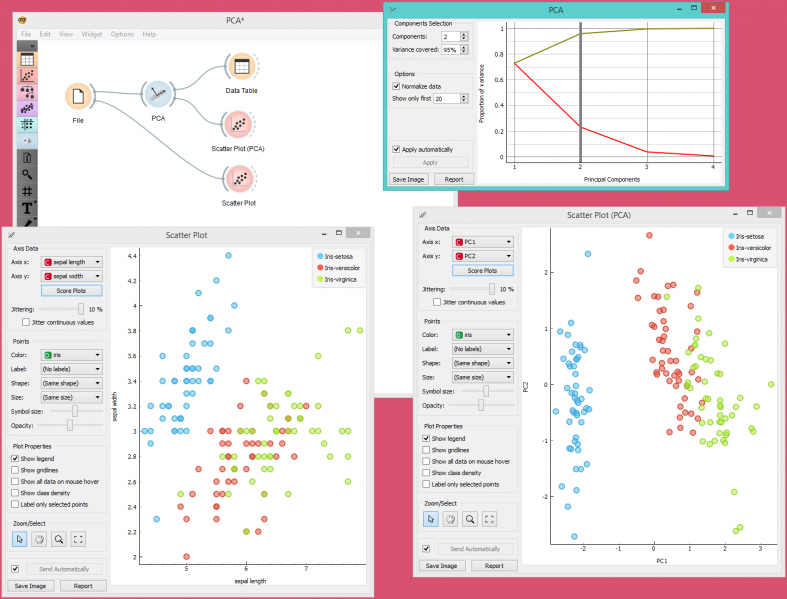Screen dimensions: 787x599
Task: Click reset zoom icon in Scatter Plot (PCA)
Action: tap(489, 519)
